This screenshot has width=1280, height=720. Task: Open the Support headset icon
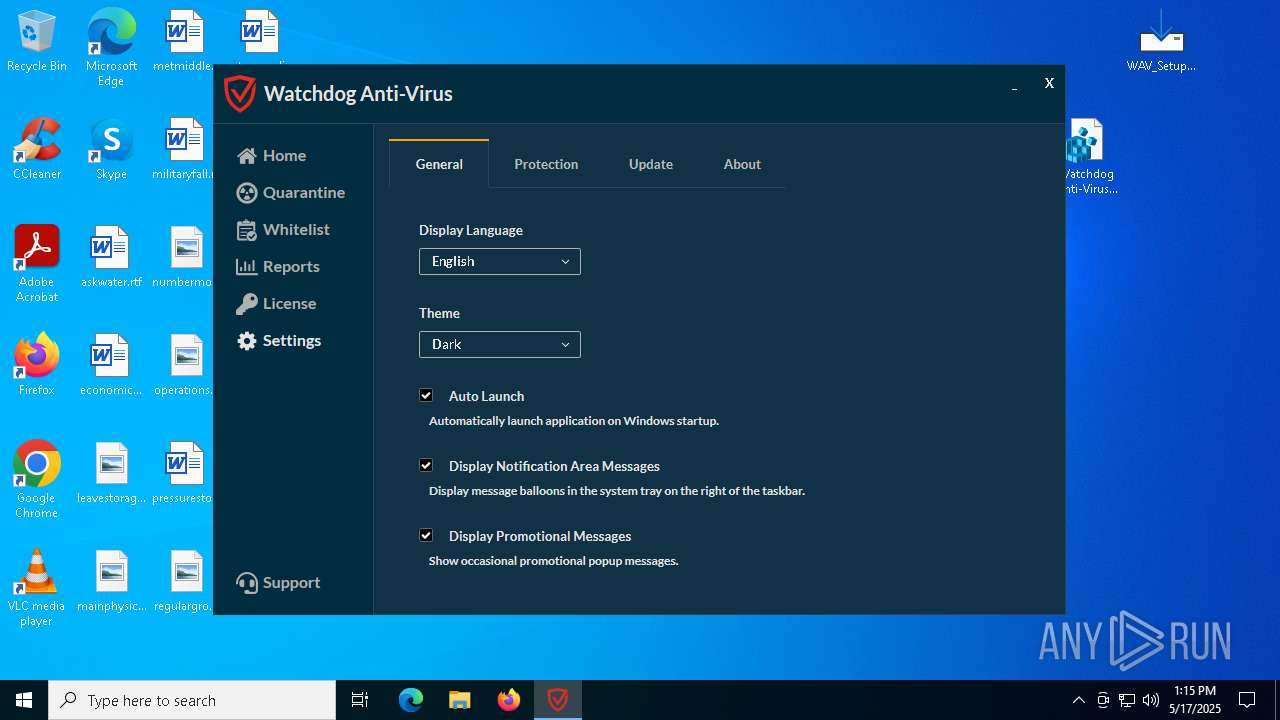click(247, 583)
